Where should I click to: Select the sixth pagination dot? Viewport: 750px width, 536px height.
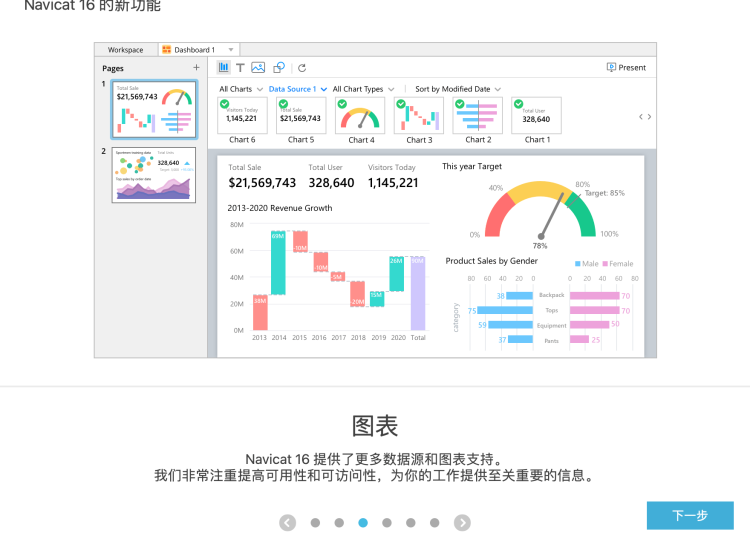click(x=434, y=523)
